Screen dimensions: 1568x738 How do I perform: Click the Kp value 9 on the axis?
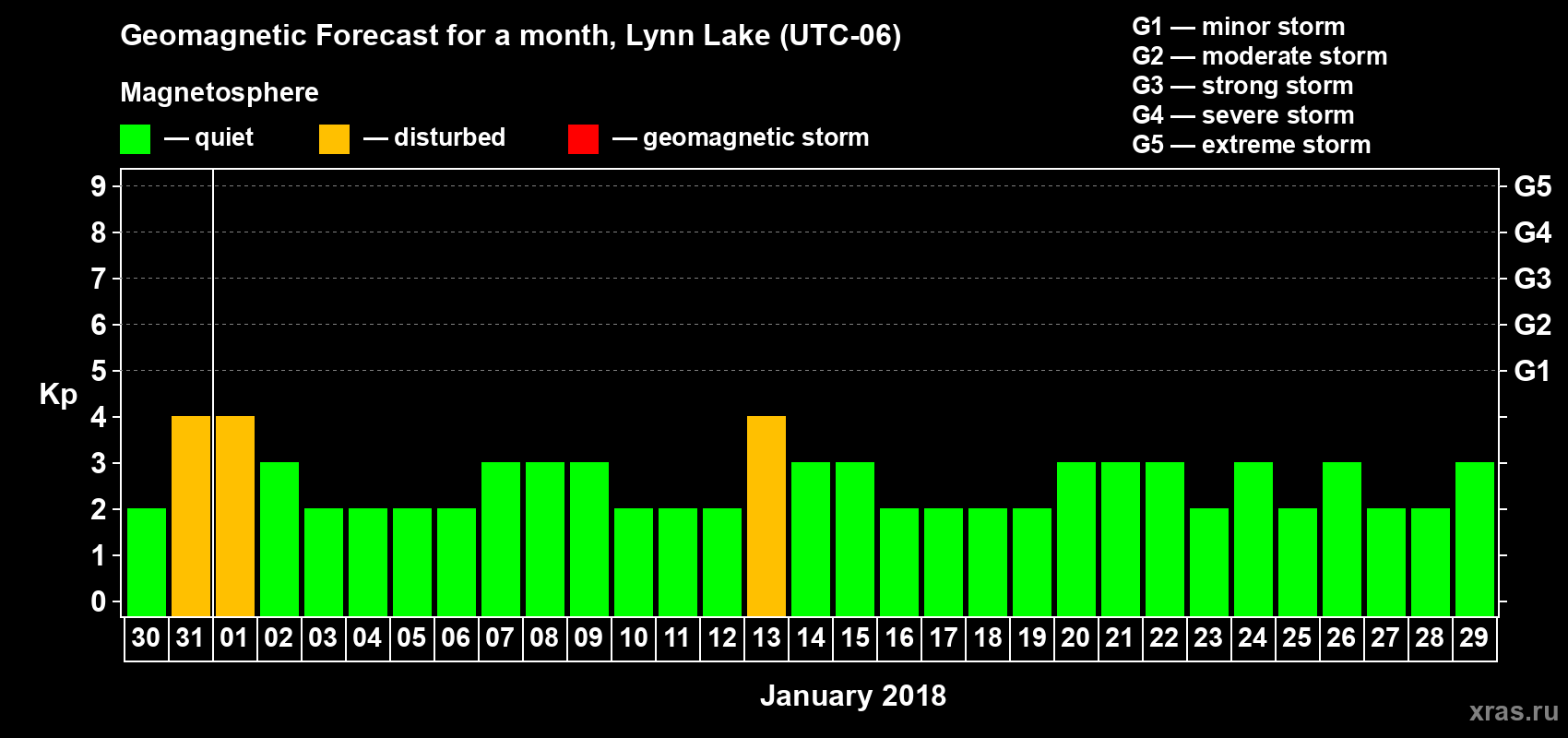click(x=99, y=186)
